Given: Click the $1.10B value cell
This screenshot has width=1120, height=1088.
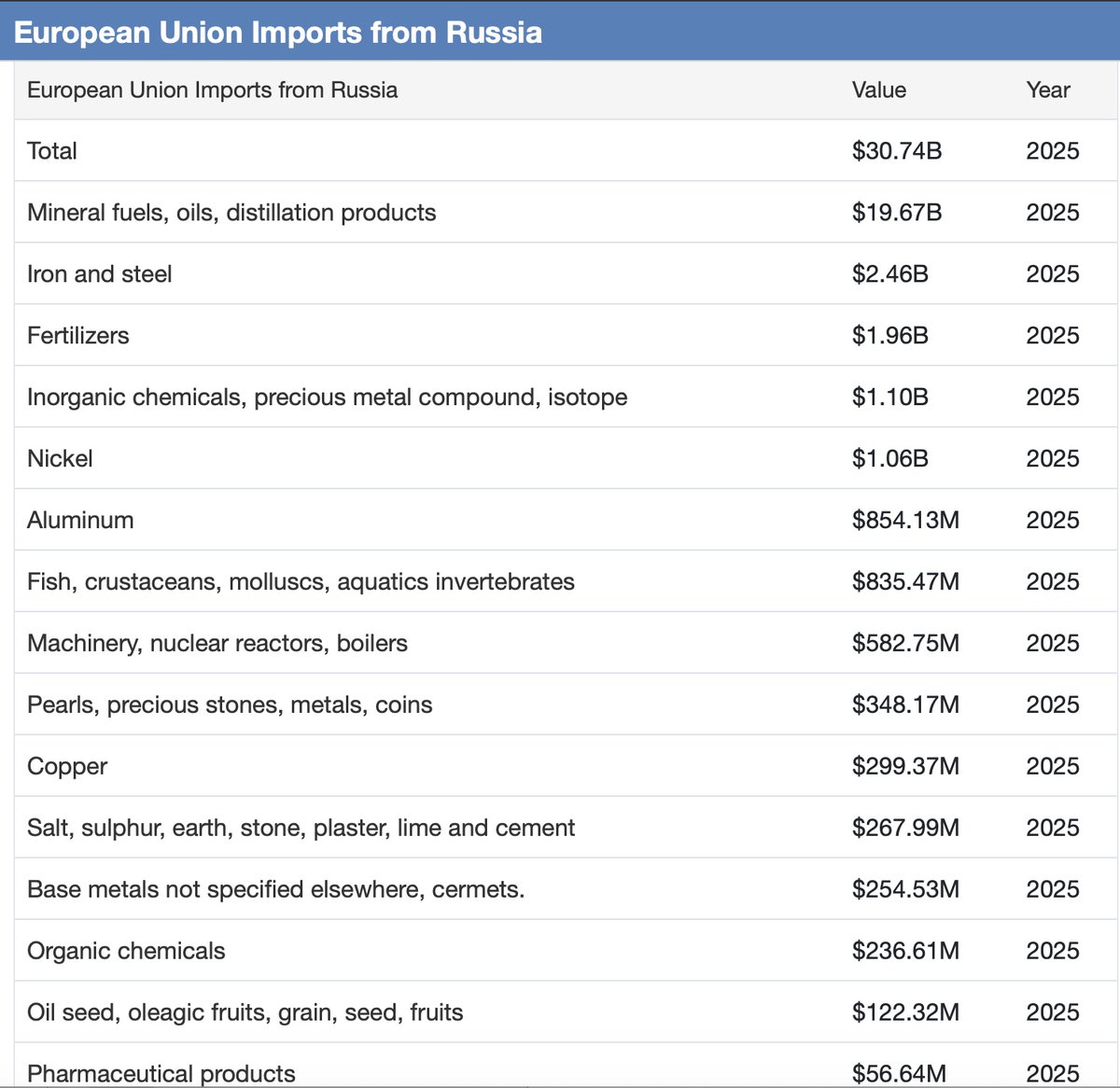Looking at the screenshot, I should pyautogui.click(x=890, y=398).
